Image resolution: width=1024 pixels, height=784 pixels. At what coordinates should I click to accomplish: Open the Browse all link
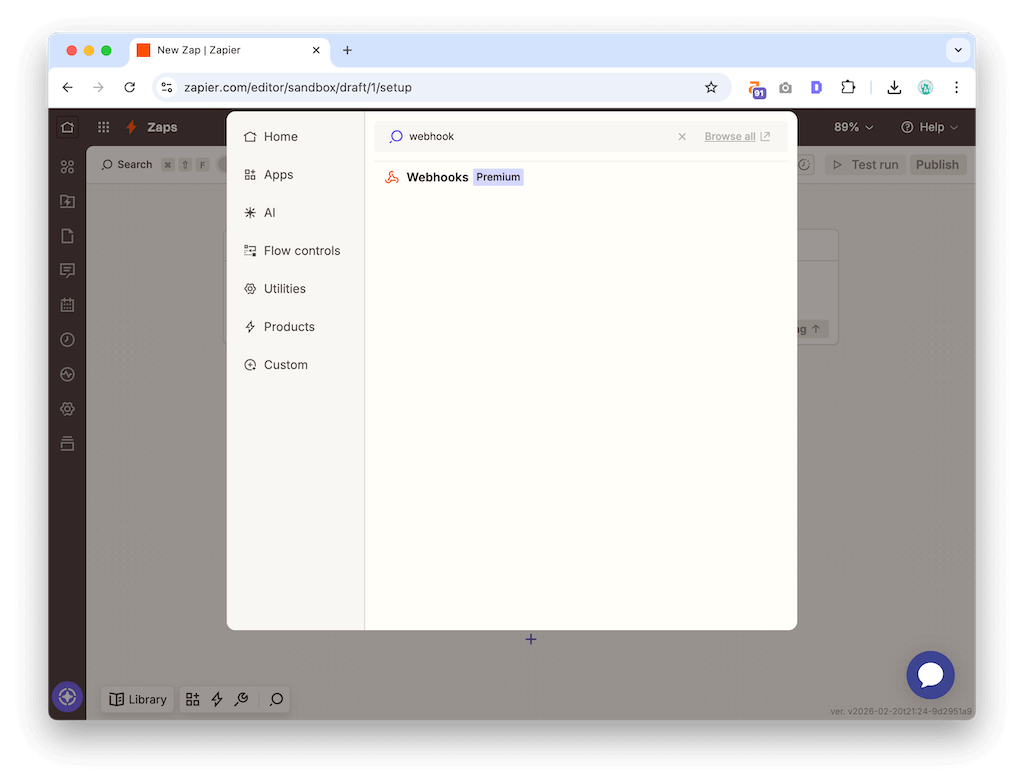tap(736, 137)
